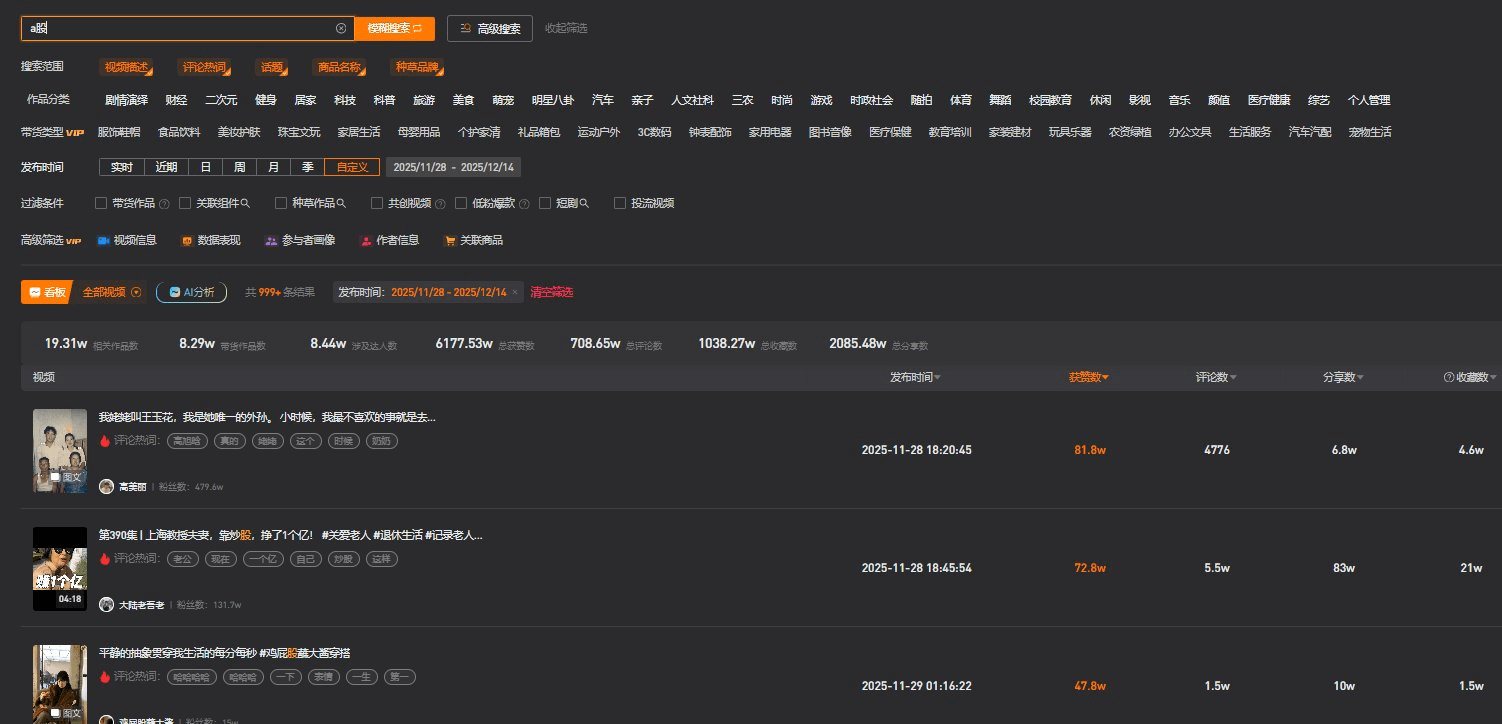Toggle the 话题 search scope tag
The width and height of the screenshot is (1502, 724).
[x=271, y=67]
